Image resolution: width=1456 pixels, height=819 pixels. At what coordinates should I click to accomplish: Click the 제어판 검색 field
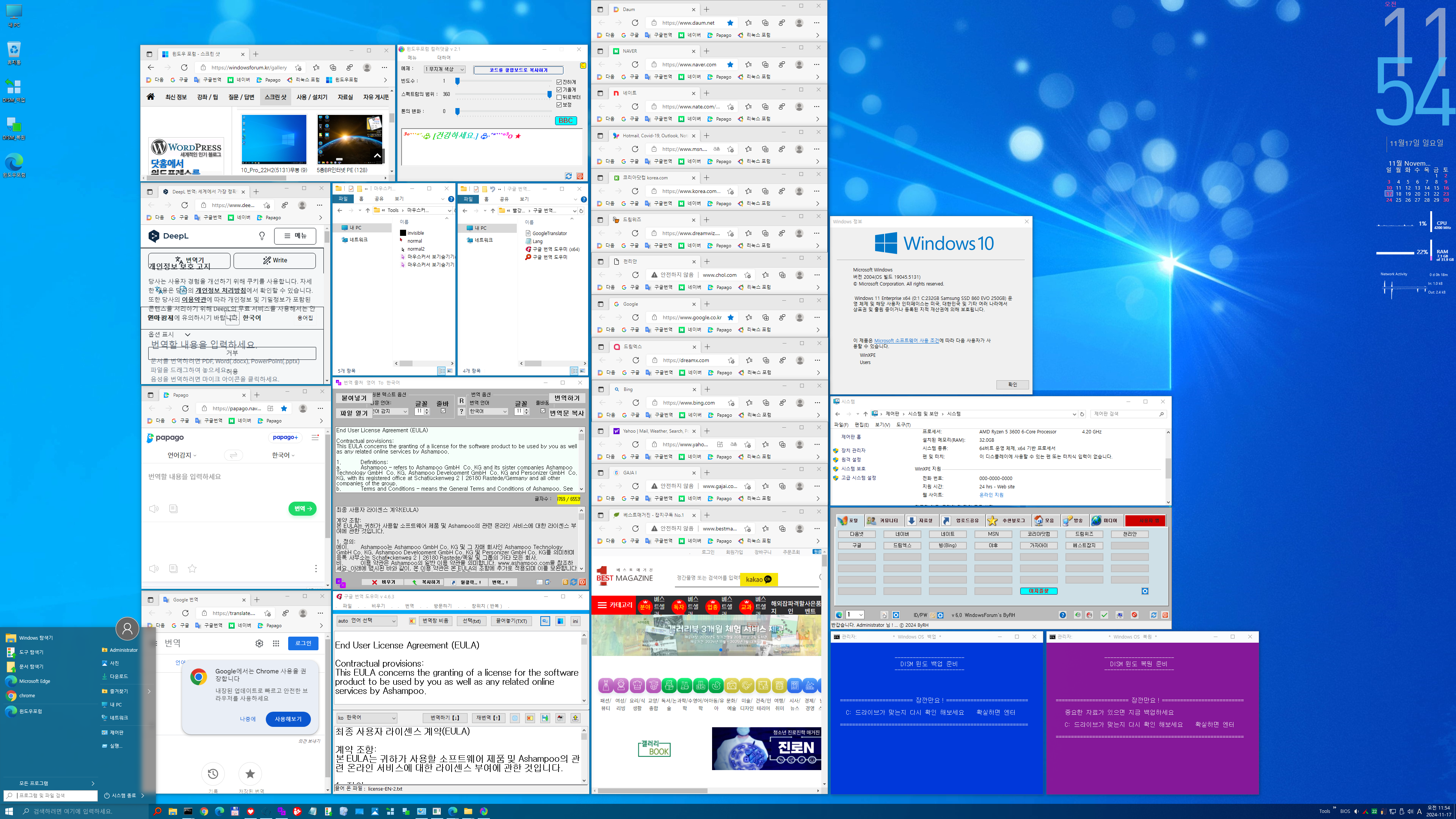[1128, 414]
